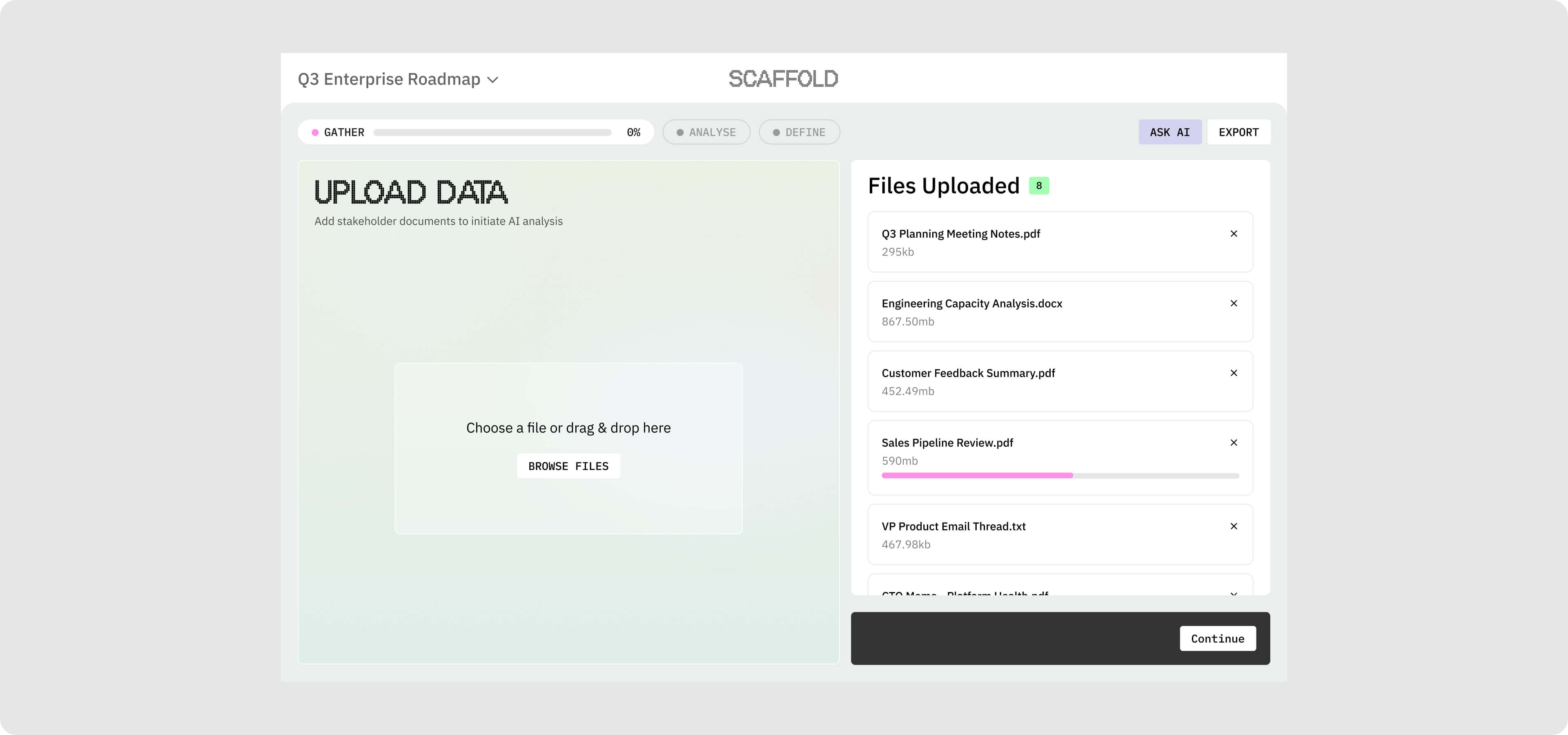This screenshot has width=1568, height=735.
Task: Remove Q3 Planning Meeting Notes.pdf file
Action: click(1233, 234)
